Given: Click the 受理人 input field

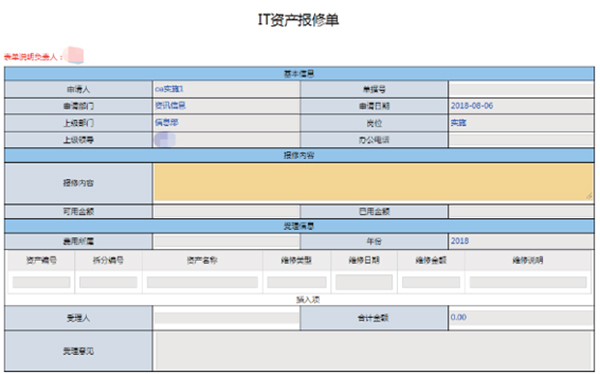Looking at the screenshot, I should [227, 318].
